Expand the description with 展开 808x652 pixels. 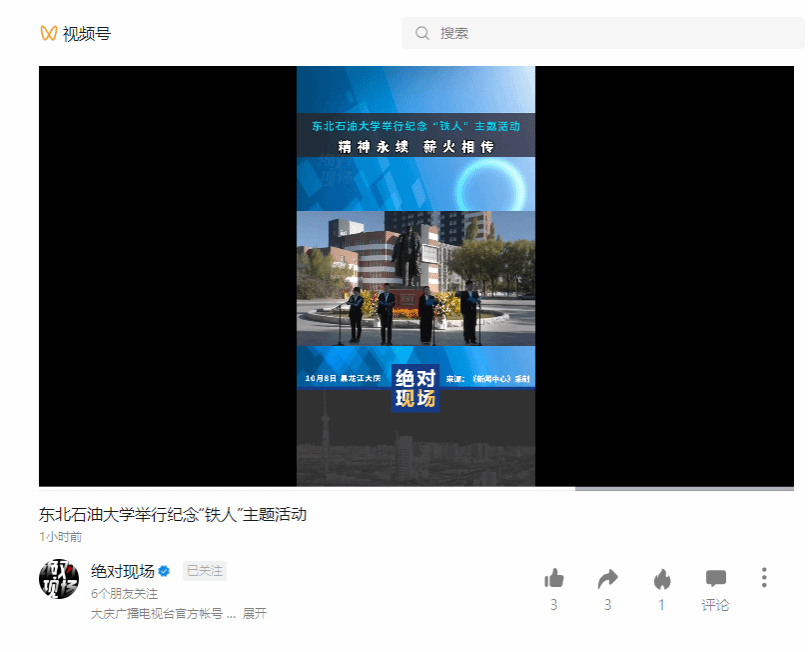[254, 613]
